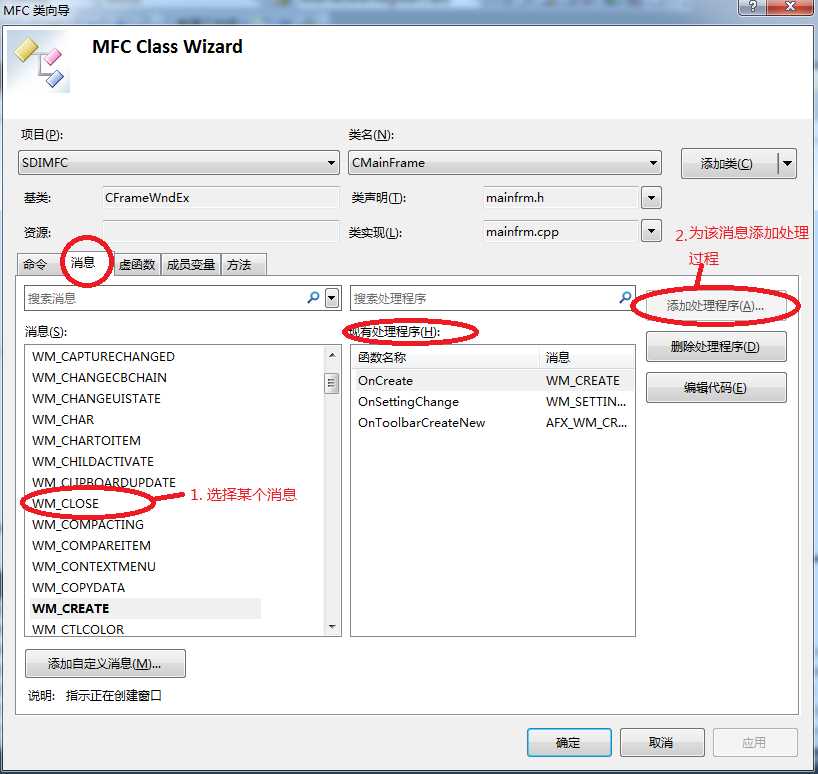
Task: Click the 应用 button
Action: [755, 742]
